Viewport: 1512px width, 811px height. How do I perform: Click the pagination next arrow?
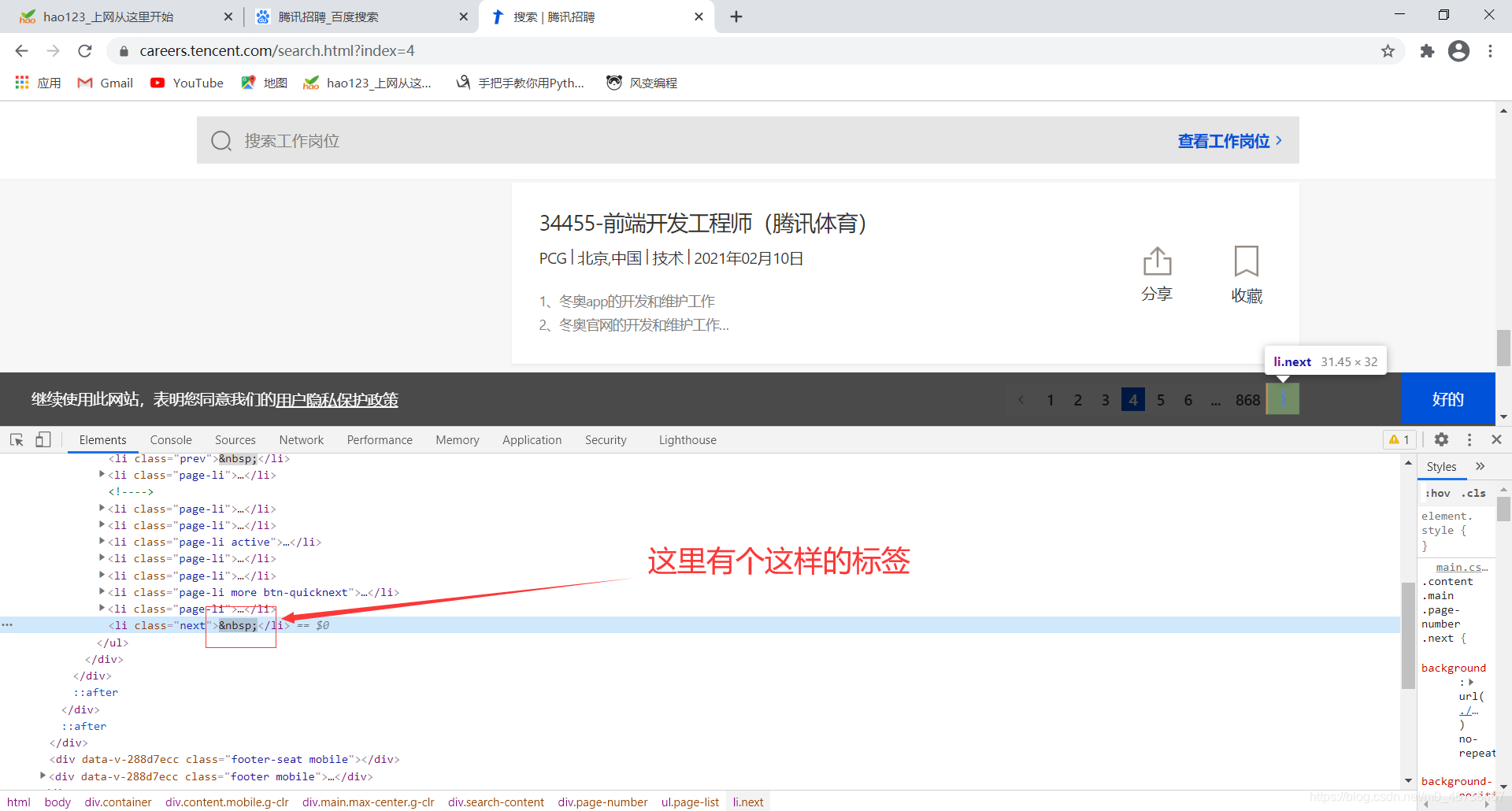(x=1283, y=399)
